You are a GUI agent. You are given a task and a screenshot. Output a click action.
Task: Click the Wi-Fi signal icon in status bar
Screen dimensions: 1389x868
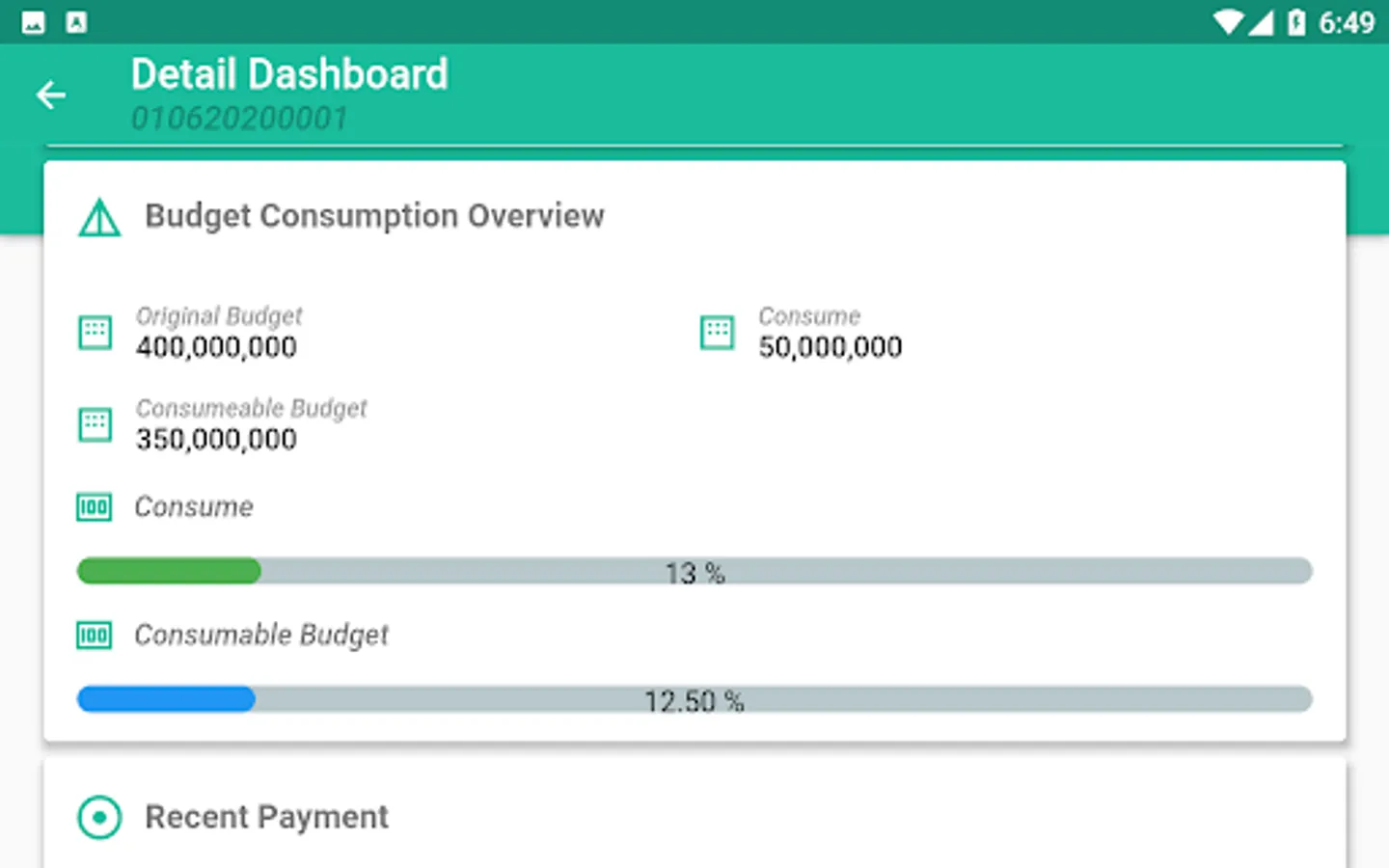(x=1228, y=22)
